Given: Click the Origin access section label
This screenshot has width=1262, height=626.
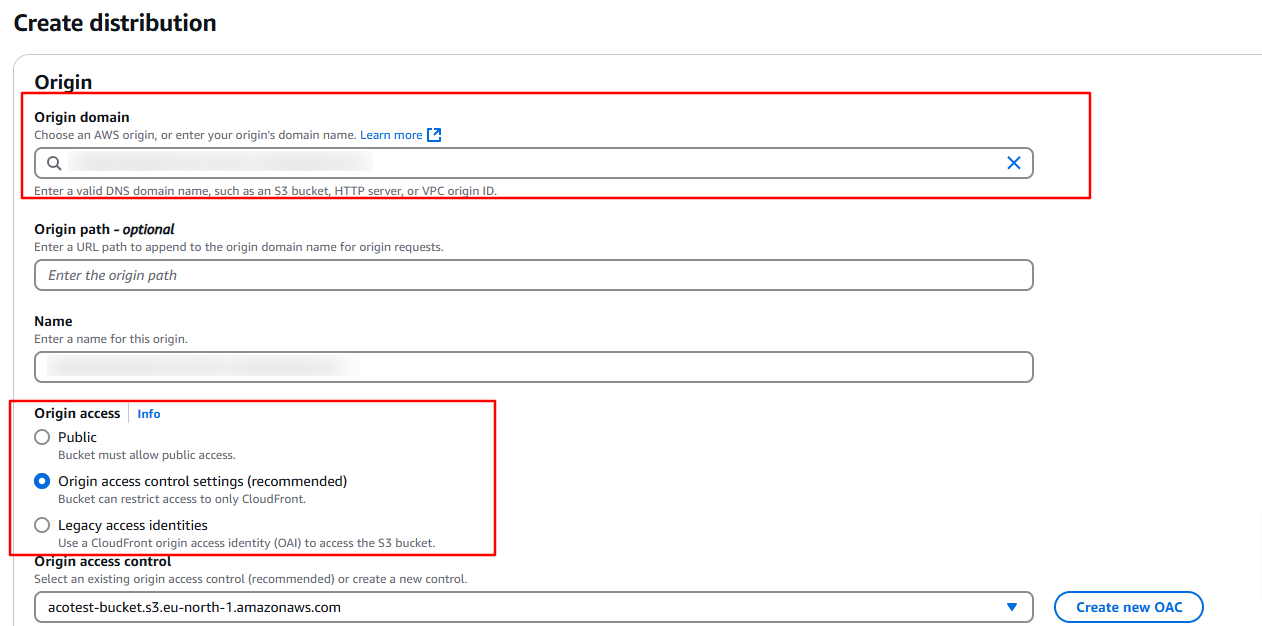Looking at the screenshot, I should (77, 413).
